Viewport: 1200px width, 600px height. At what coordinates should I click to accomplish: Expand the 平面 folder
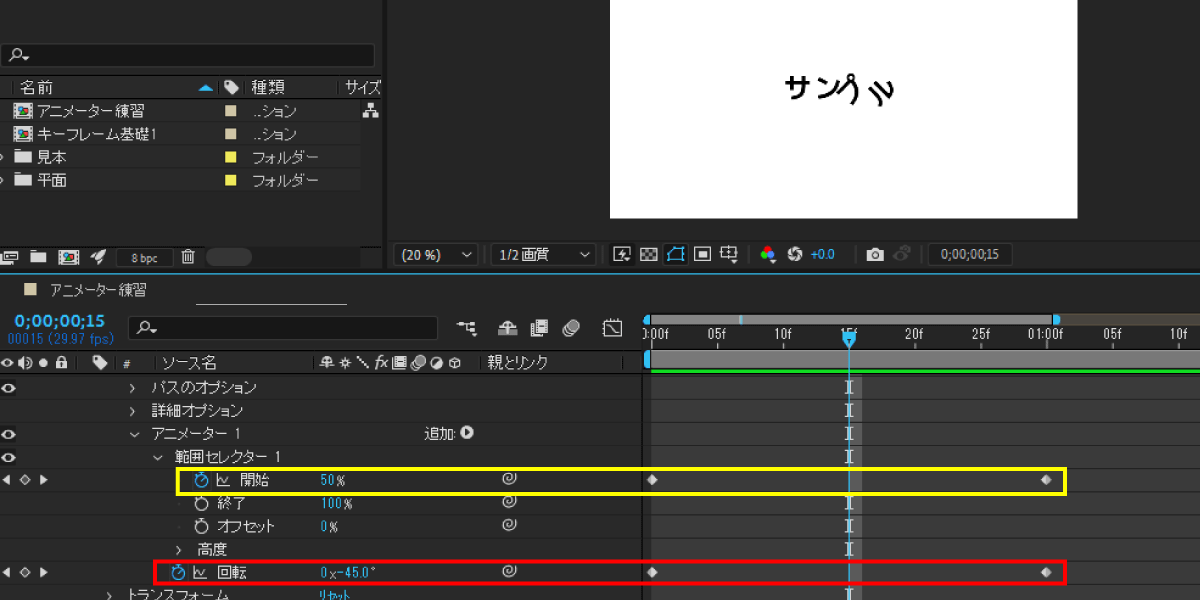click(2, 180)
